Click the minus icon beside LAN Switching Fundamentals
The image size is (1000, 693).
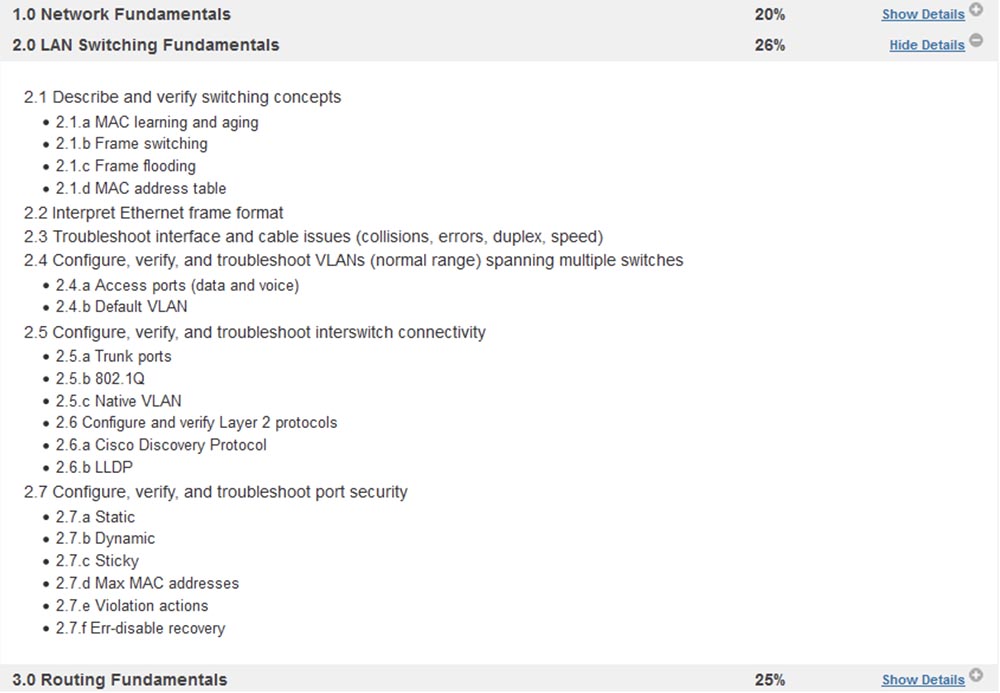click(976, 43)
